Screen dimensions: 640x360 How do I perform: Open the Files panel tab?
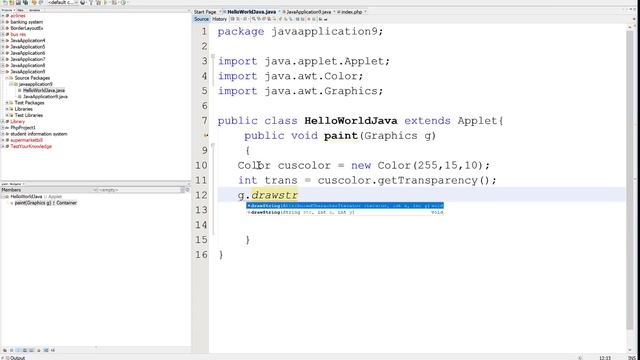tap(20, 10)
